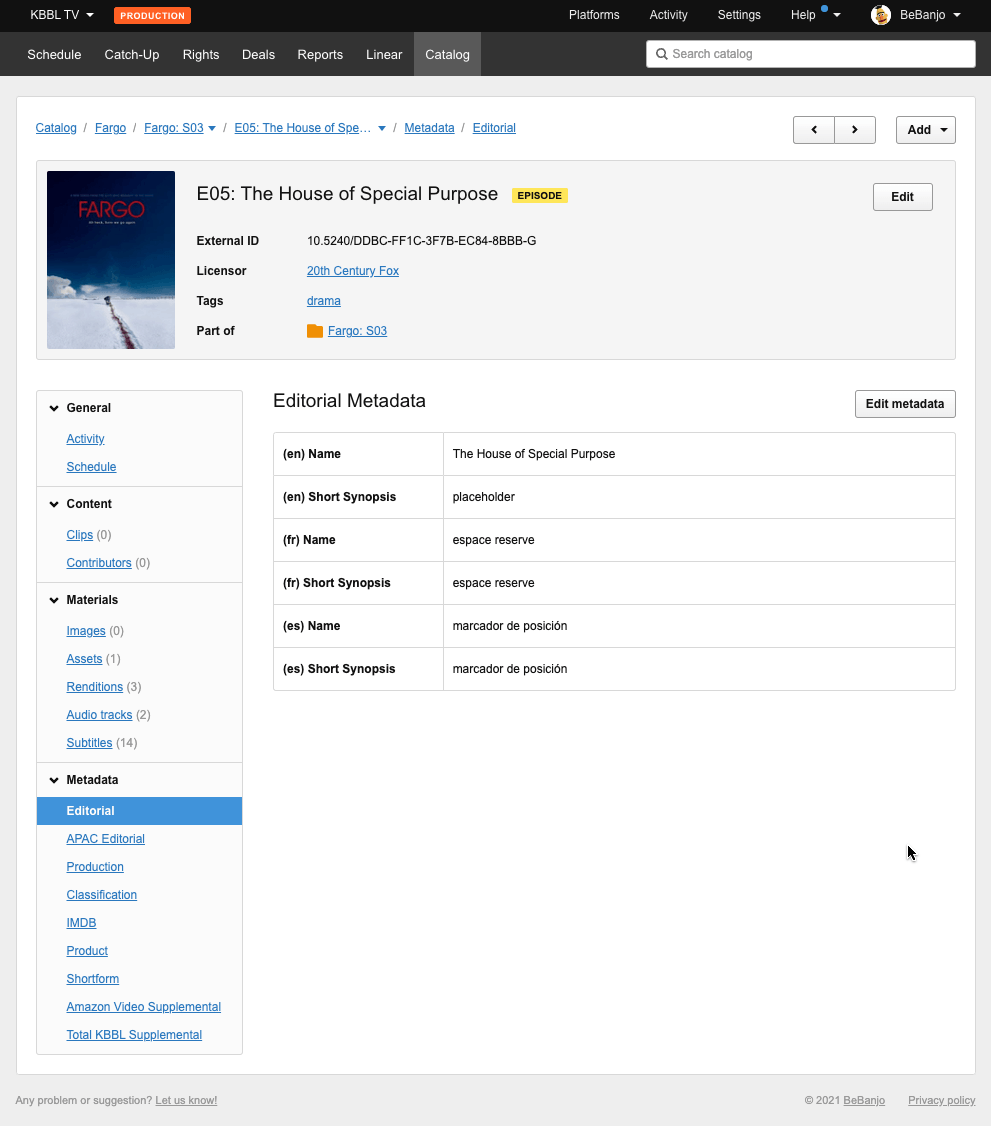
Task: Open the Fargo poster thumbnail
Action: click(111, 260)
